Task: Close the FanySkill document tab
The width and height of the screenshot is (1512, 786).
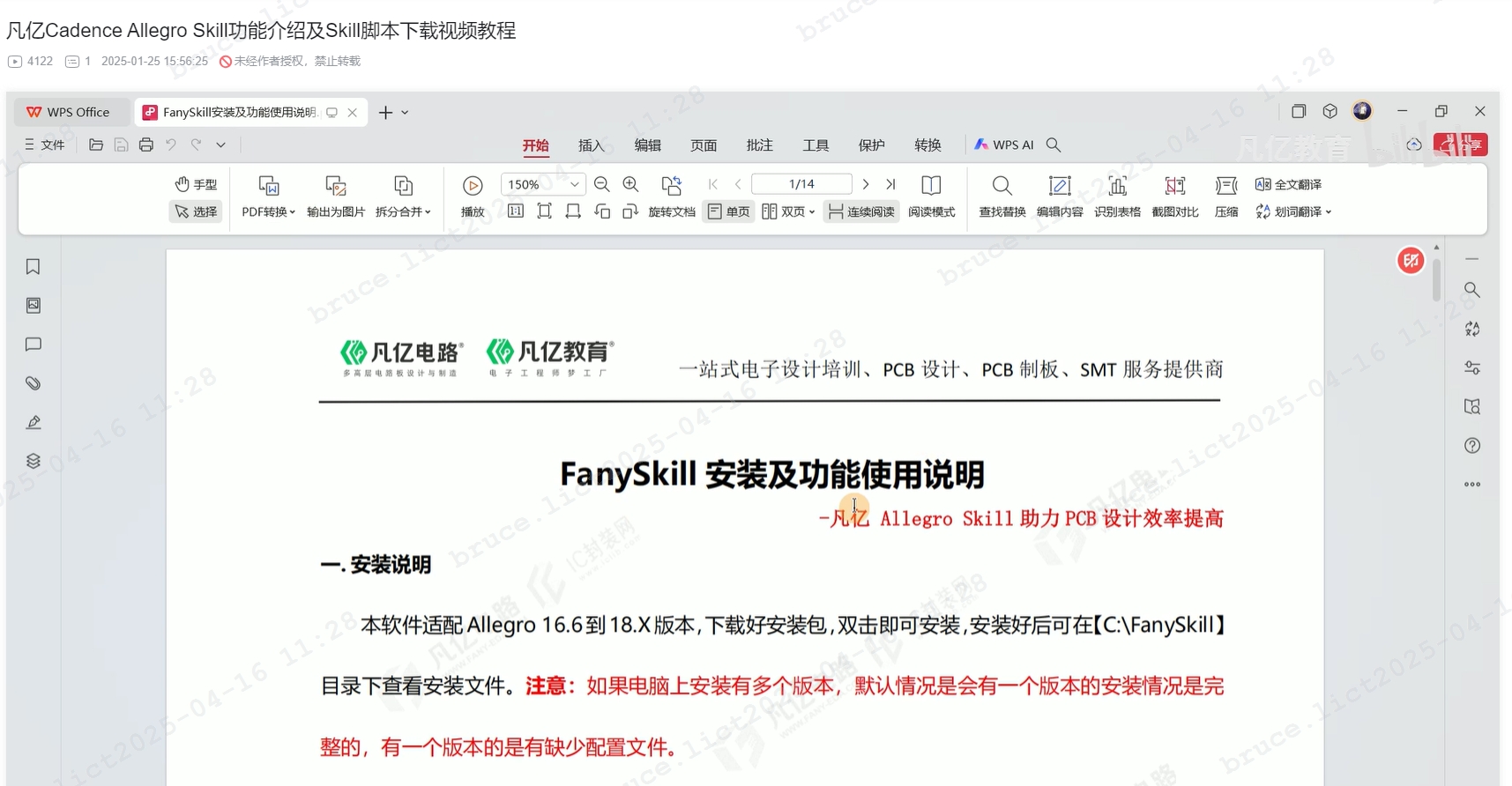Action: [352, 112]
